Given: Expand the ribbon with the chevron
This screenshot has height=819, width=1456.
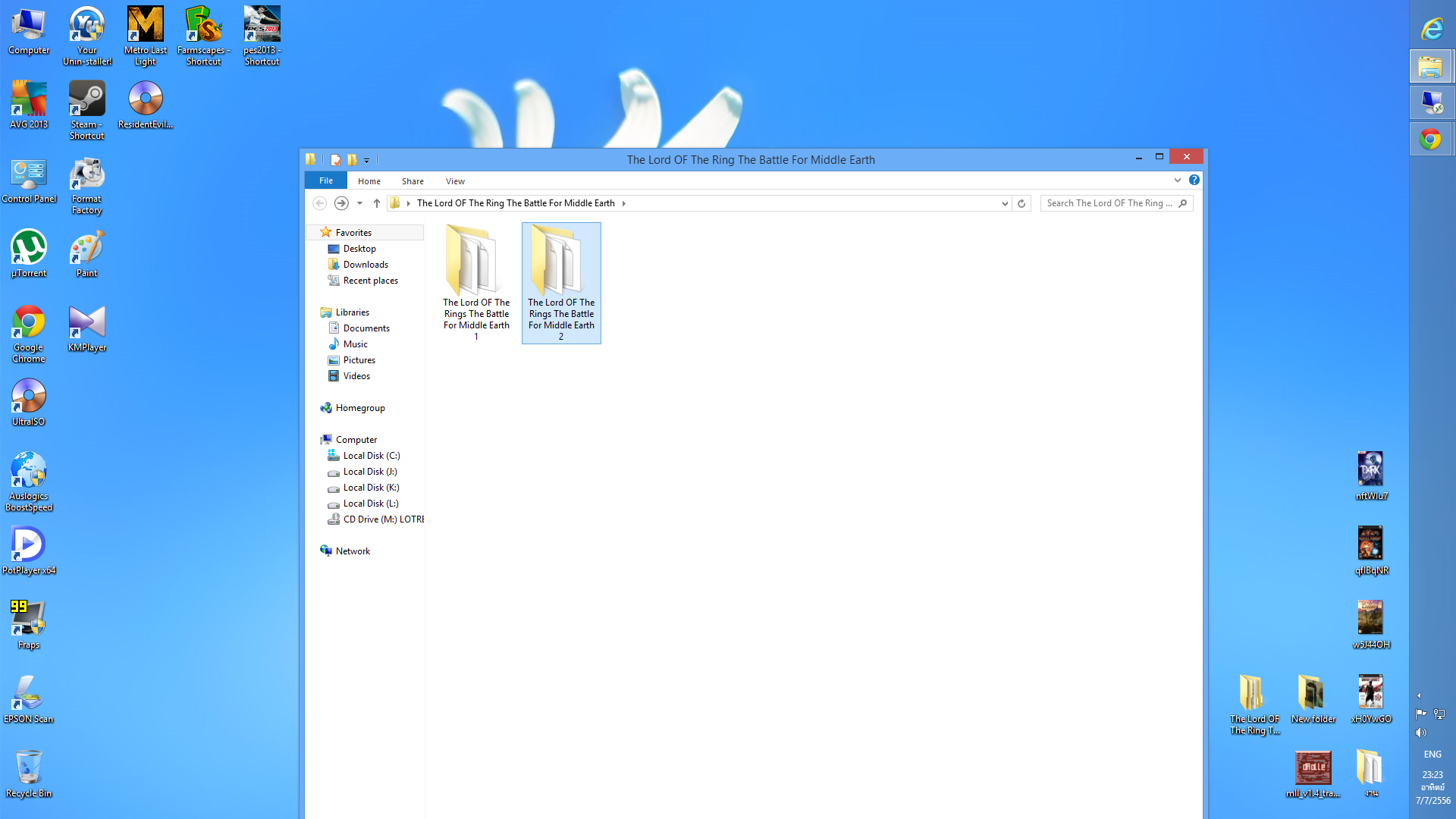Looking at the screenshot, I should (1178, 180).
